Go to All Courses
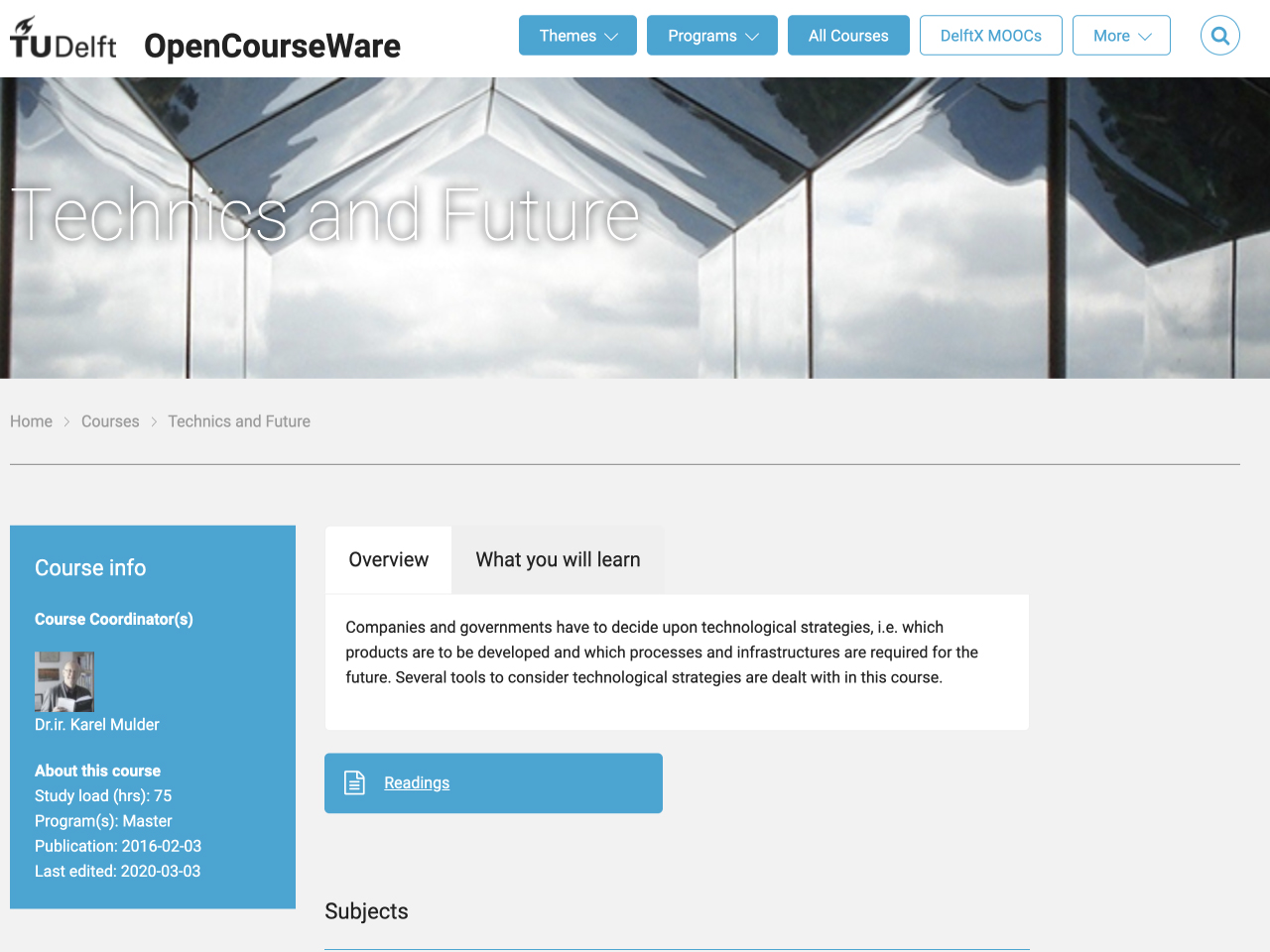 click(848, 36)
